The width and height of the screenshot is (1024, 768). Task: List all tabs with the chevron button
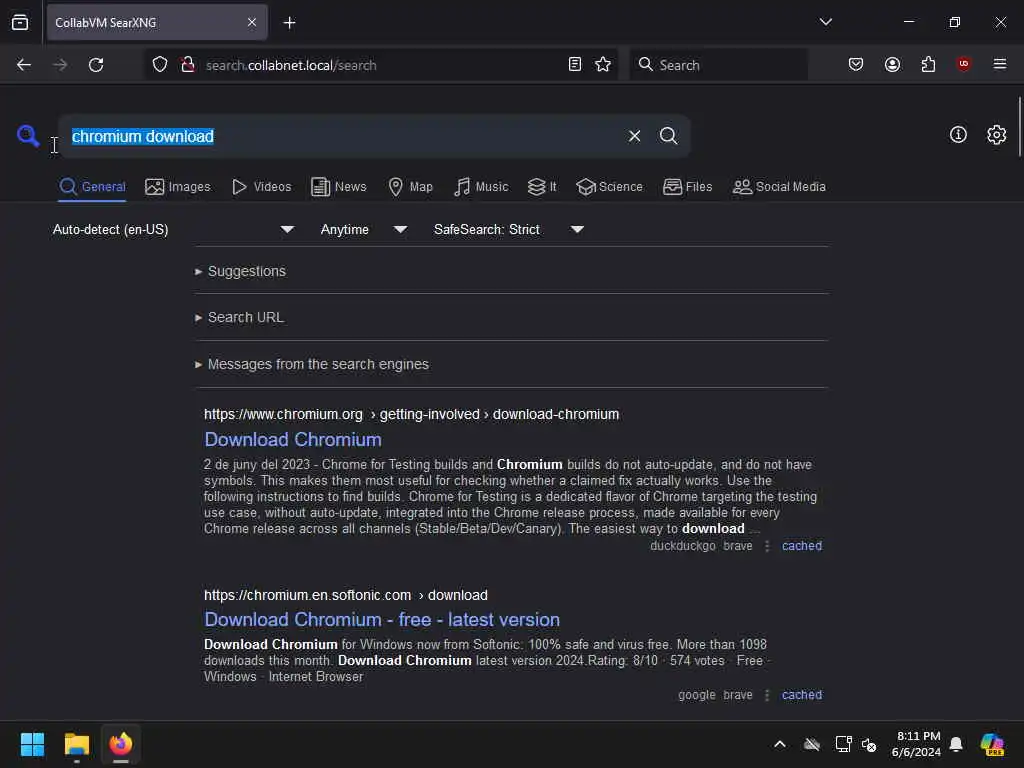pos(825,22)
